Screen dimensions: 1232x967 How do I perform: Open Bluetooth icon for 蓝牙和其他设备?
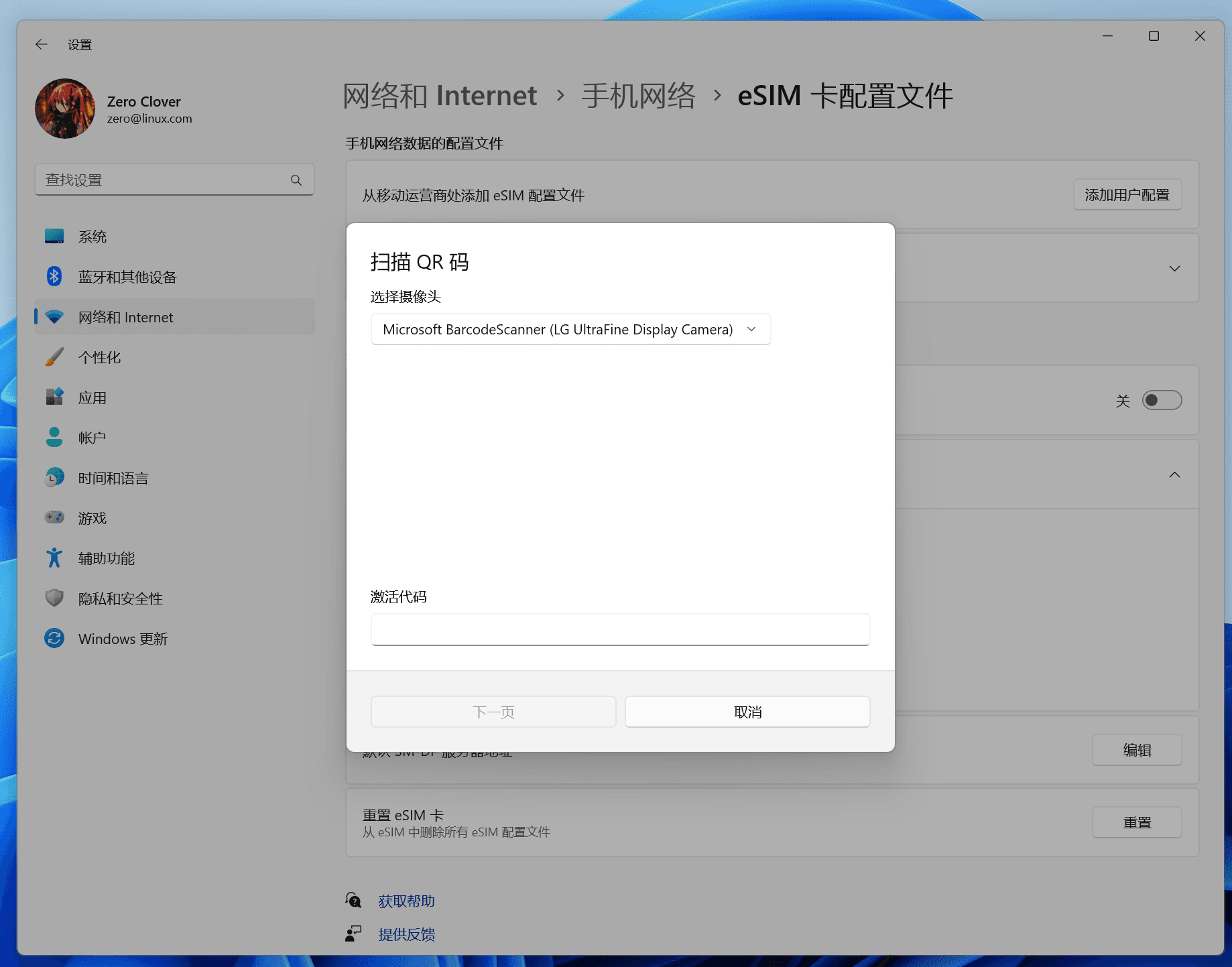point(54,277)
